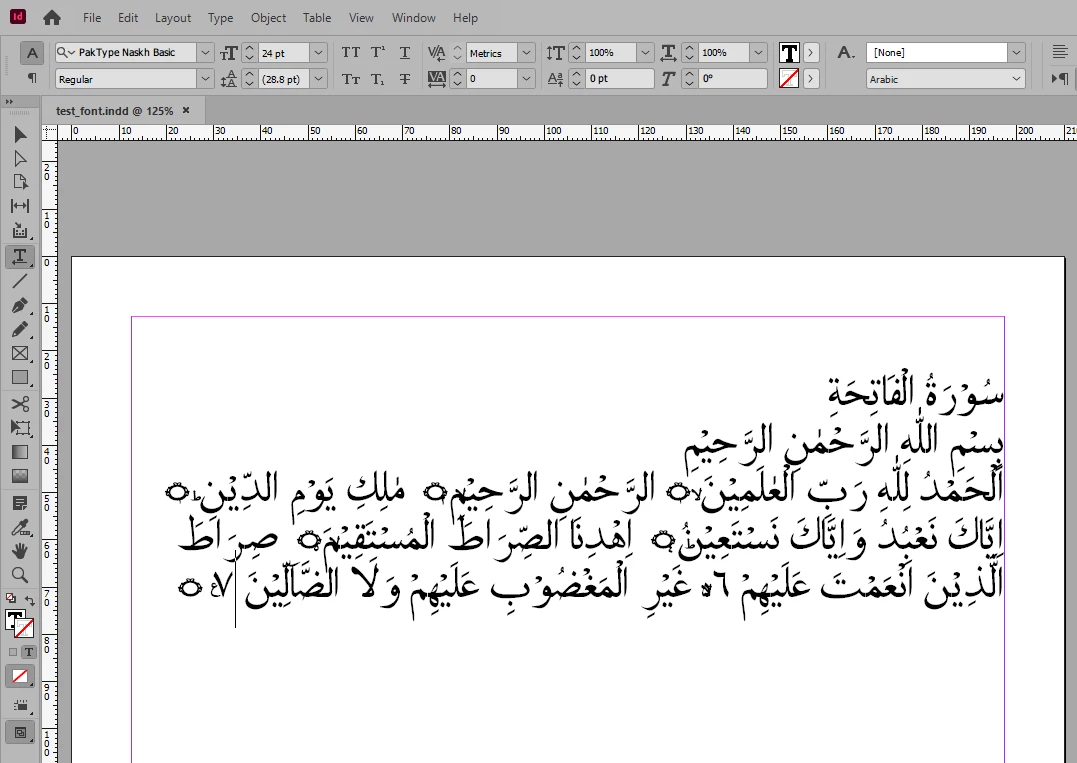1077x763 pixels.
Task: Open the Window menu
Action: pyautogui.click(x=413, y=18)
